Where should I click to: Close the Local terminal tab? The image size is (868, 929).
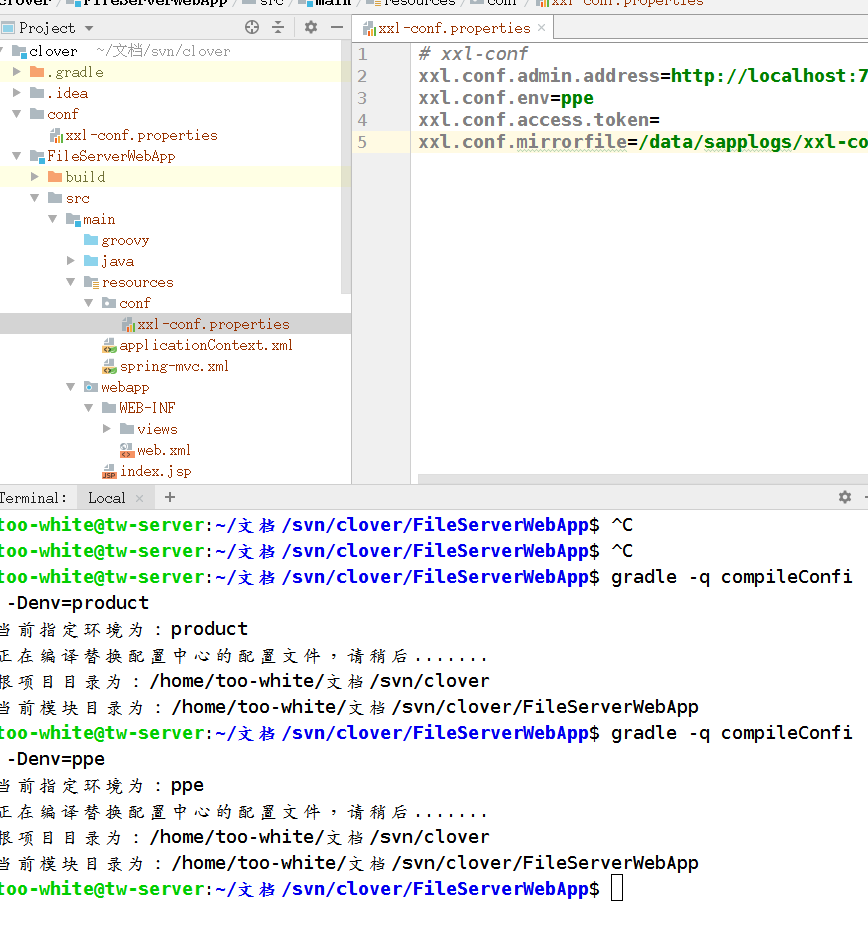[x=139, y=498]
